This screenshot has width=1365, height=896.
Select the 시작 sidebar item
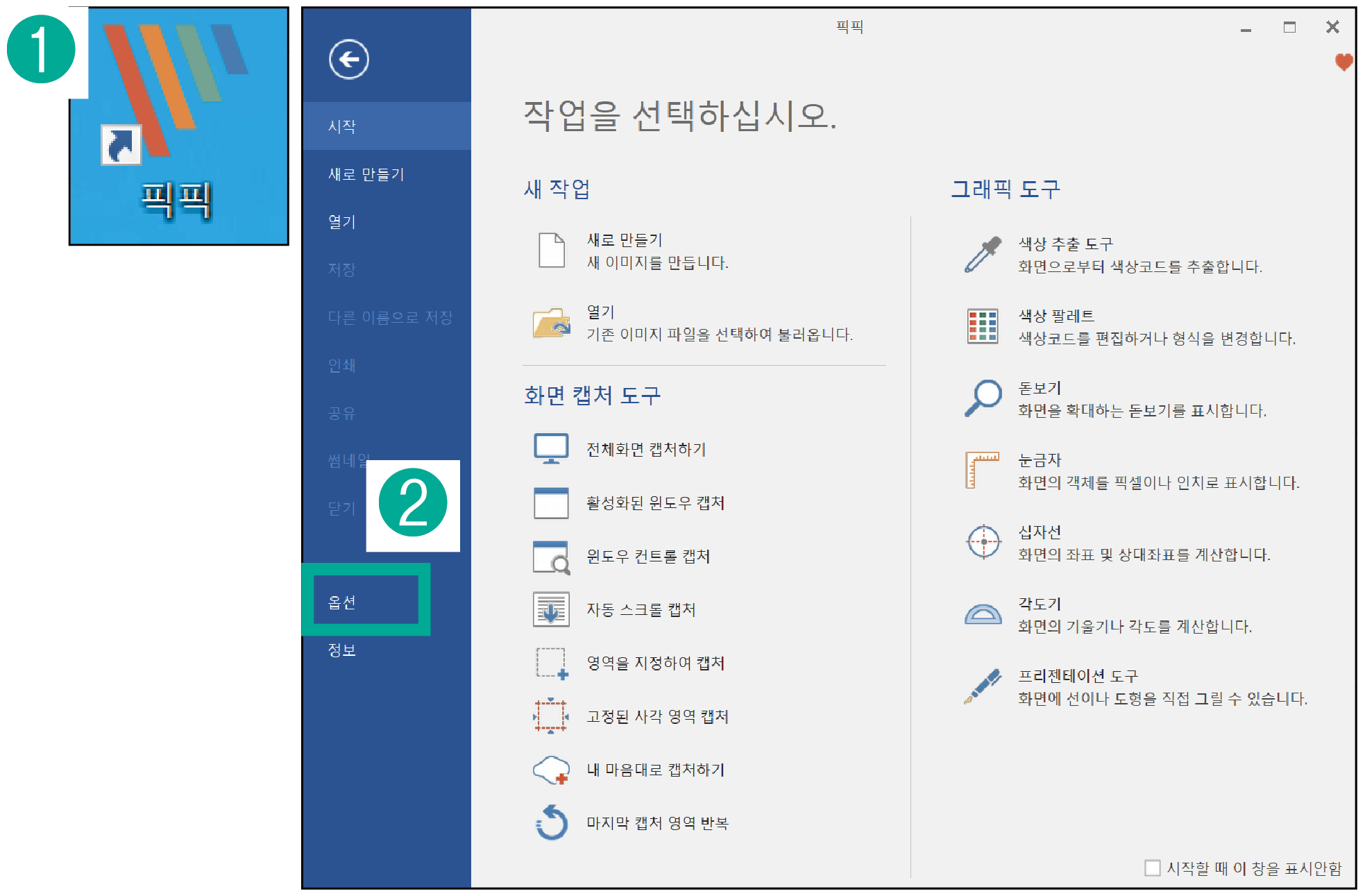tap(387, 126)
